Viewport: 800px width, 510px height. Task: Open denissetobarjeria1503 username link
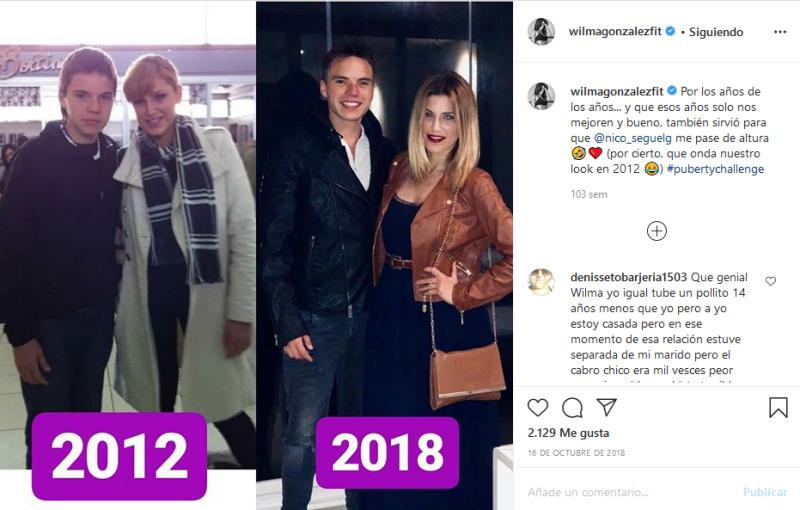629,277
